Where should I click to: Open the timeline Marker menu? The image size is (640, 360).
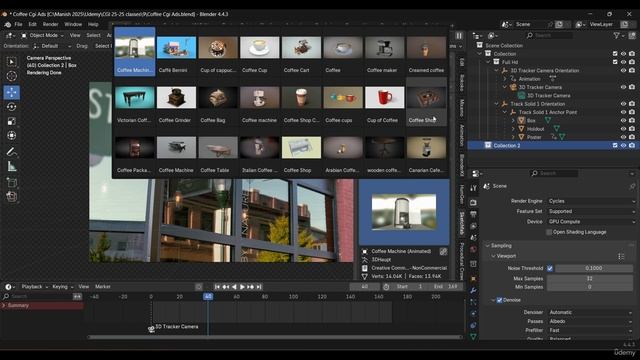(x=103, y=287)
